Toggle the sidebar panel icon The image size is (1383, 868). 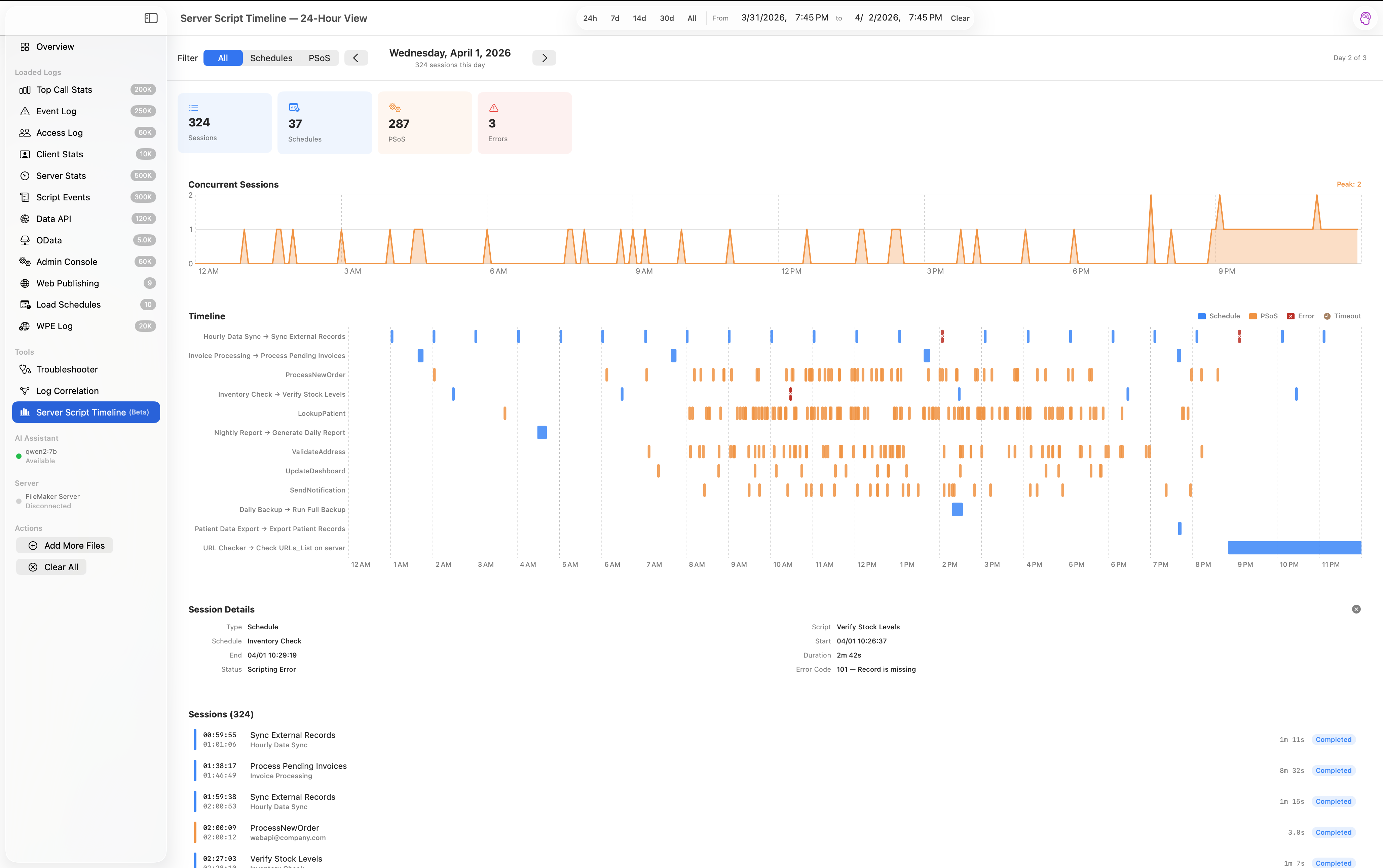(151, 18)
